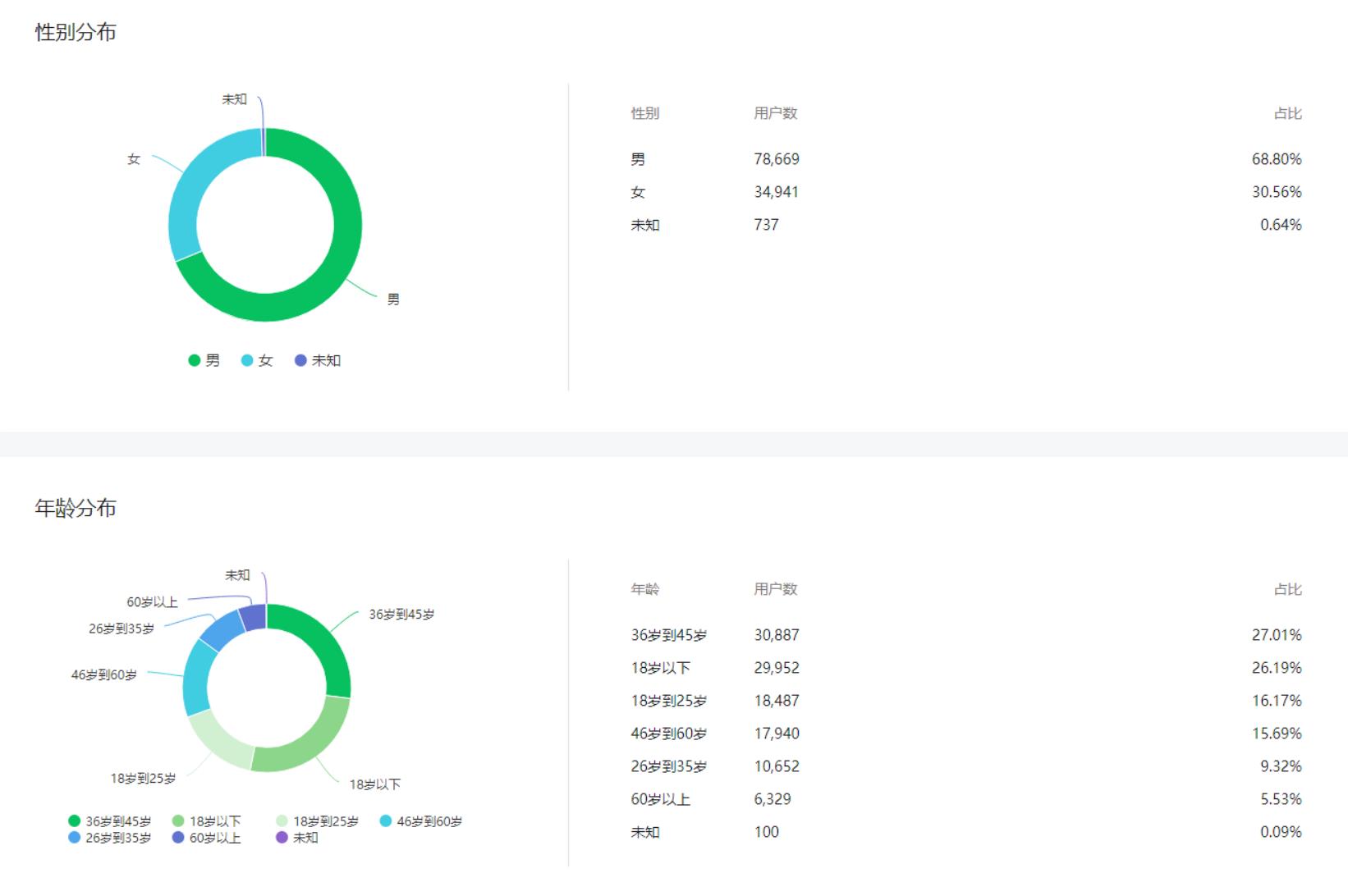Click the user count 18,487
Screen dimensions: 1348x896
[x=777, y=701]
